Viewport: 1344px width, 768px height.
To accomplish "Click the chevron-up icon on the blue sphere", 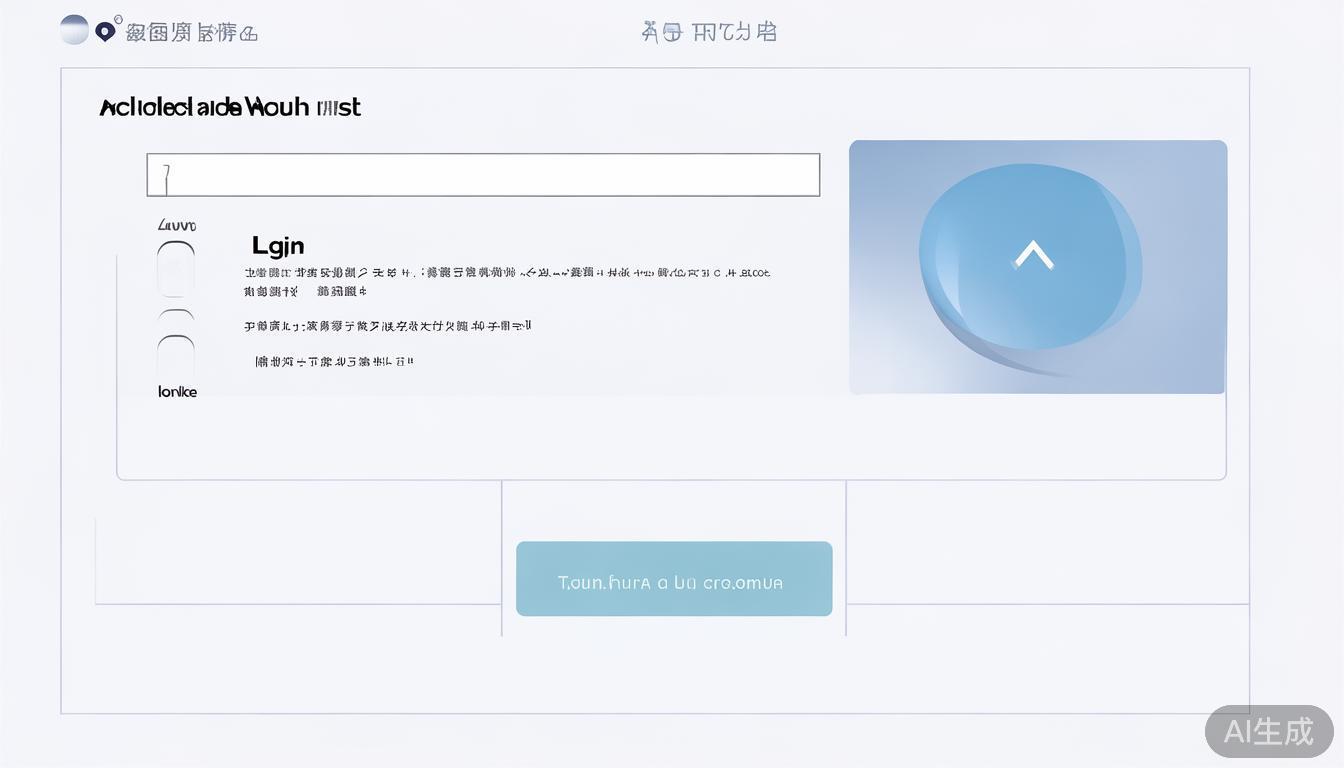I will click(x=1035, y=256).
